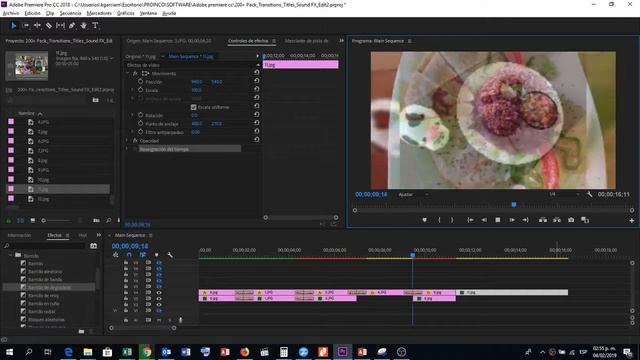The height and width of the screenshot is (360, 640).
Task: Select the Razor tool
Action: tap(49, 26)
